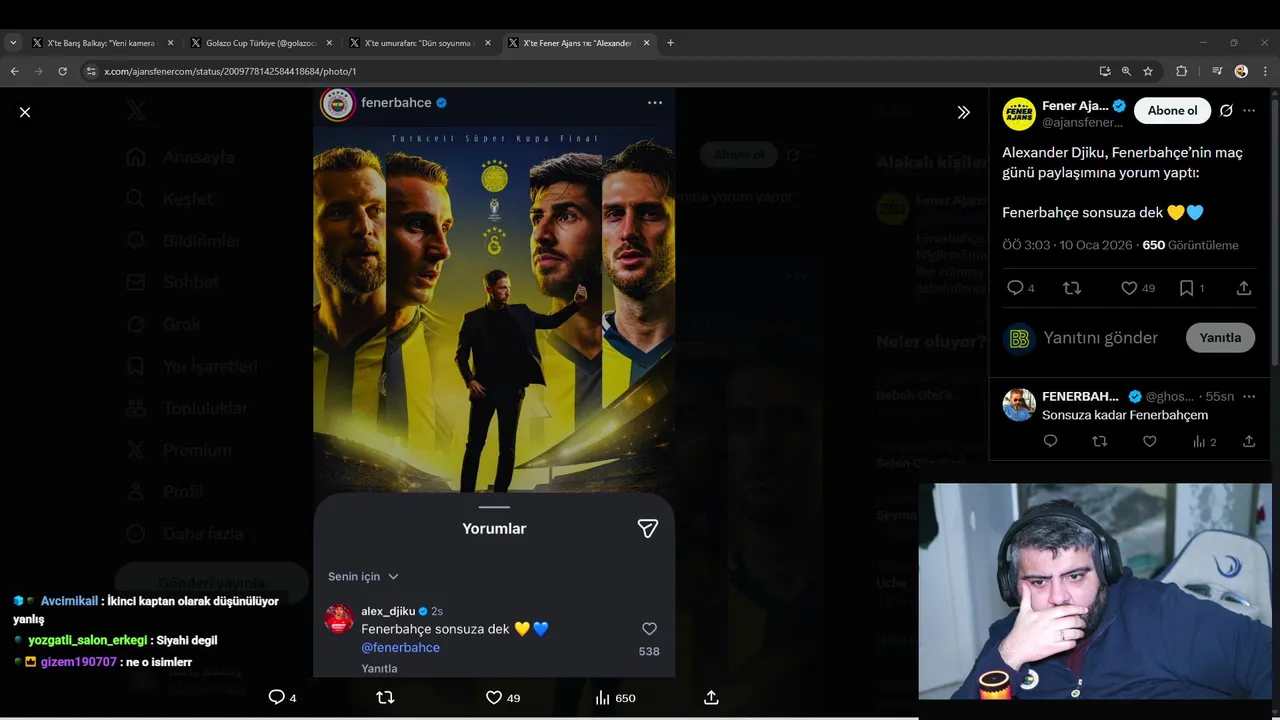Click the repost icon below the photo
Viewport: 1280px width, 720px height.
coord(385,698)
